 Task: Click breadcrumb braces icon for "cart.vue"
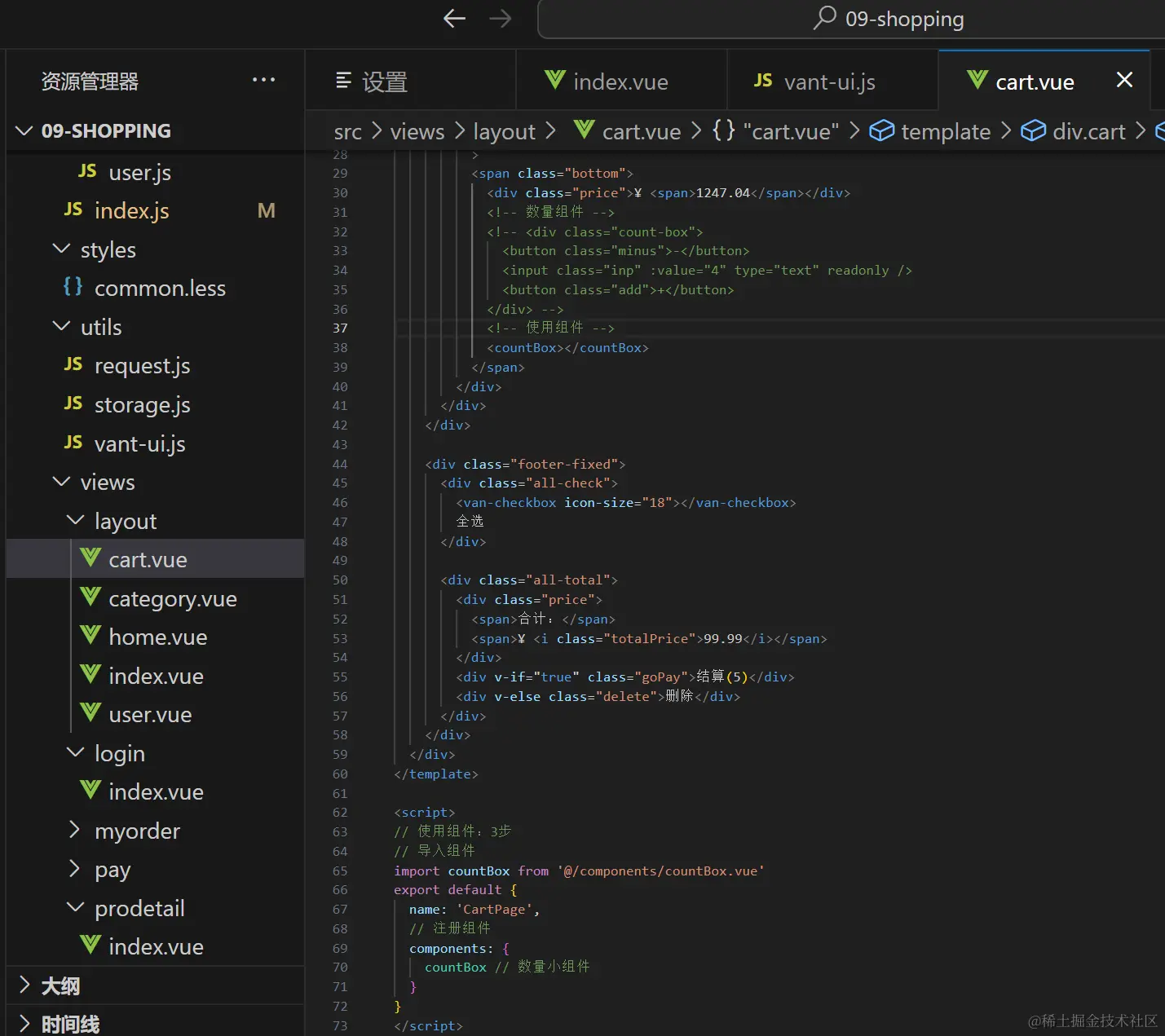coord(724,130)
